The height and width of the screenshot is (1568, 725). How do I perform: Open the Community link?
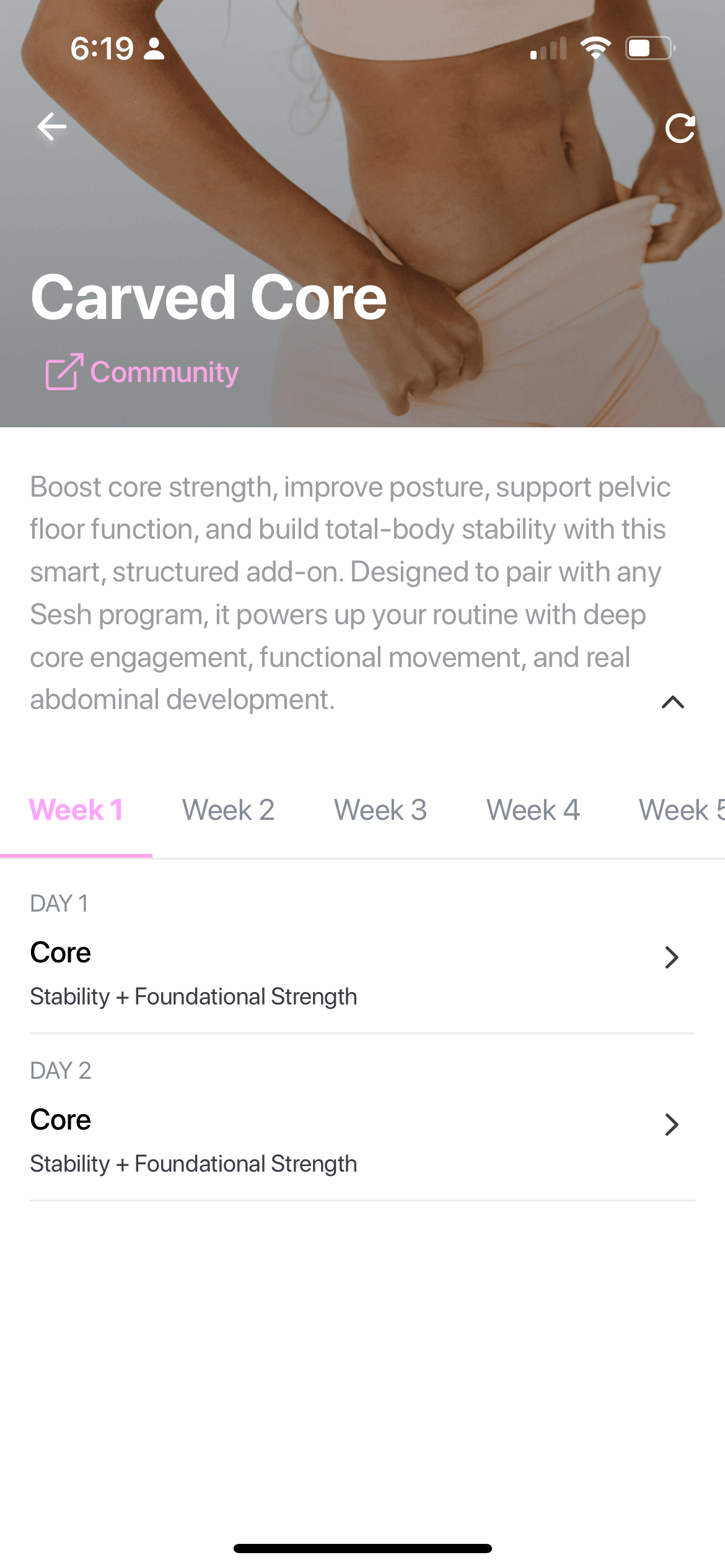[164, 372]
